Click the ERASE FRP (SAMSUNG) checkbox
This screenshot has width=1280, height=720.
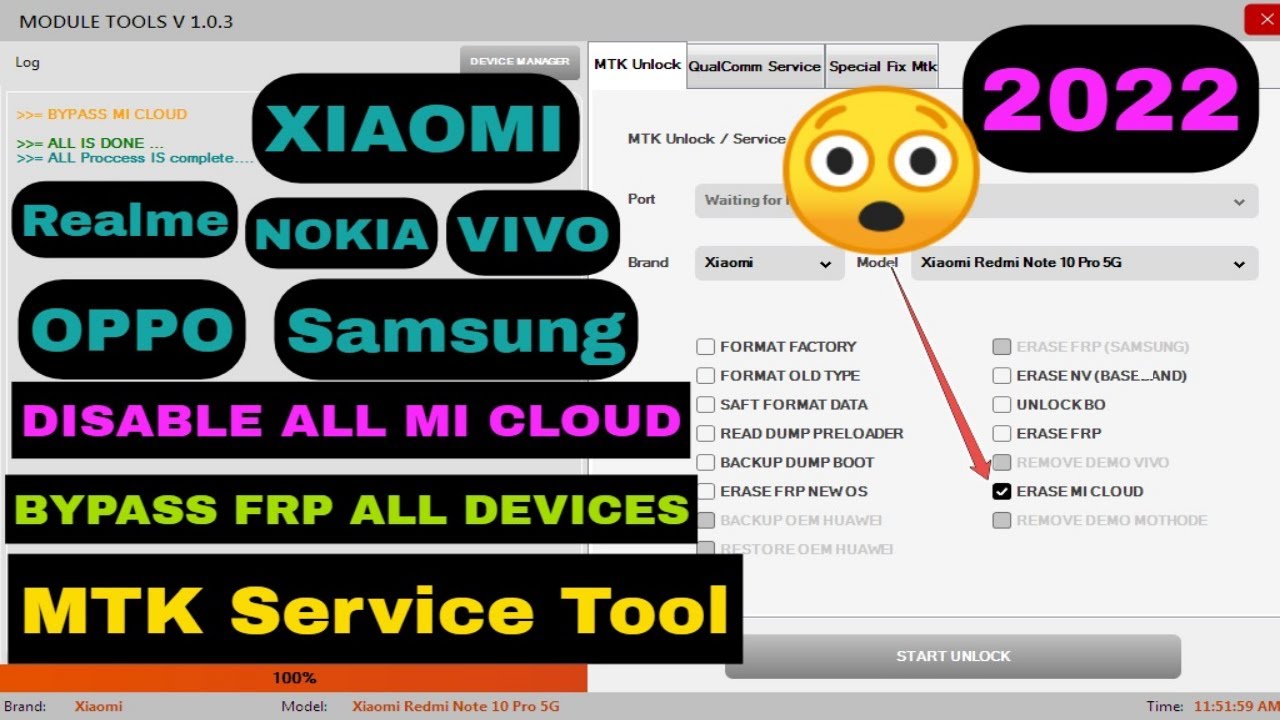[1001, 347]
